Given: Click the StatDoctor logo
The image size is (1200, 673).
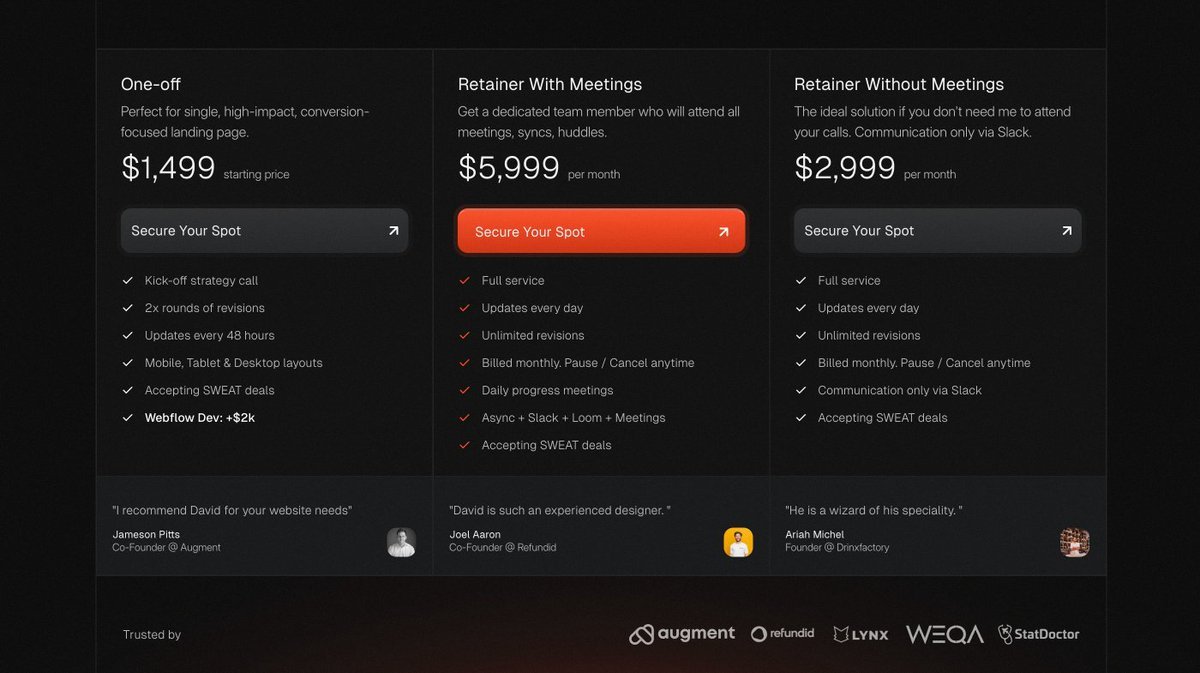Looking at the screenshot, I should 1038,634.
